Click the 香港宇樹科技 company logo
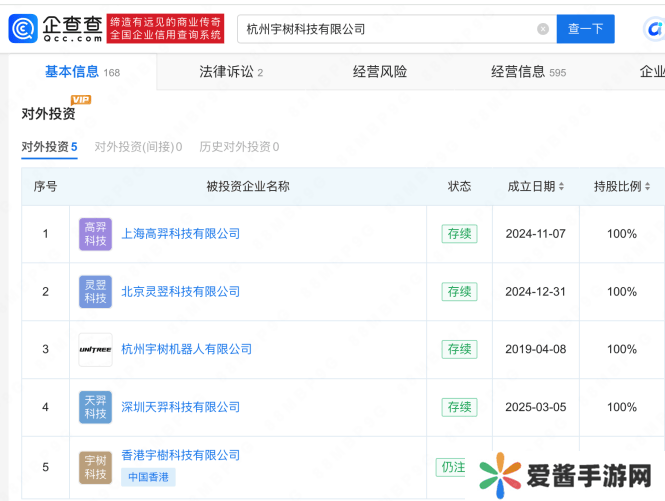This screenshot has width=665, height=501. [95, 466]
